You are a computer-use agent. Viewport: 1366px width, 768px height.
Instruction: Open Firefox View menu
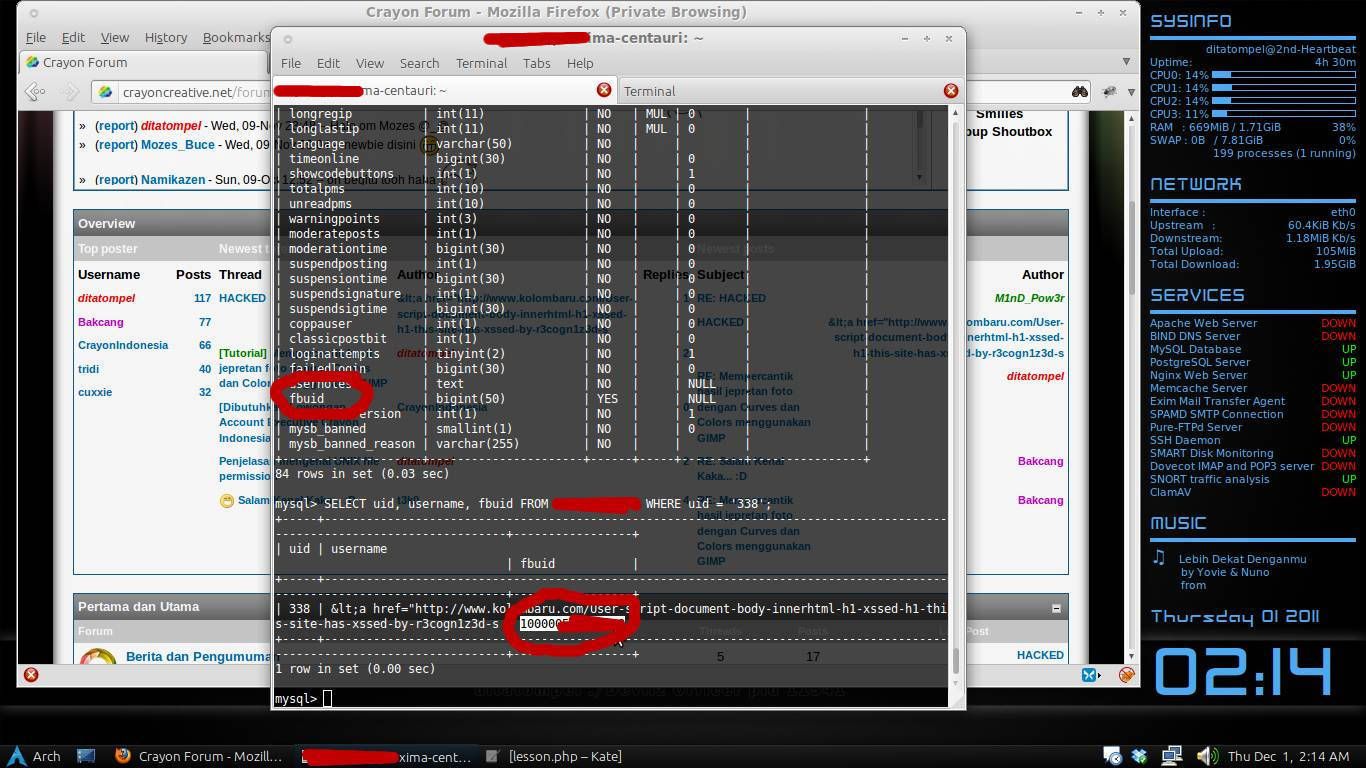point(114,37)
